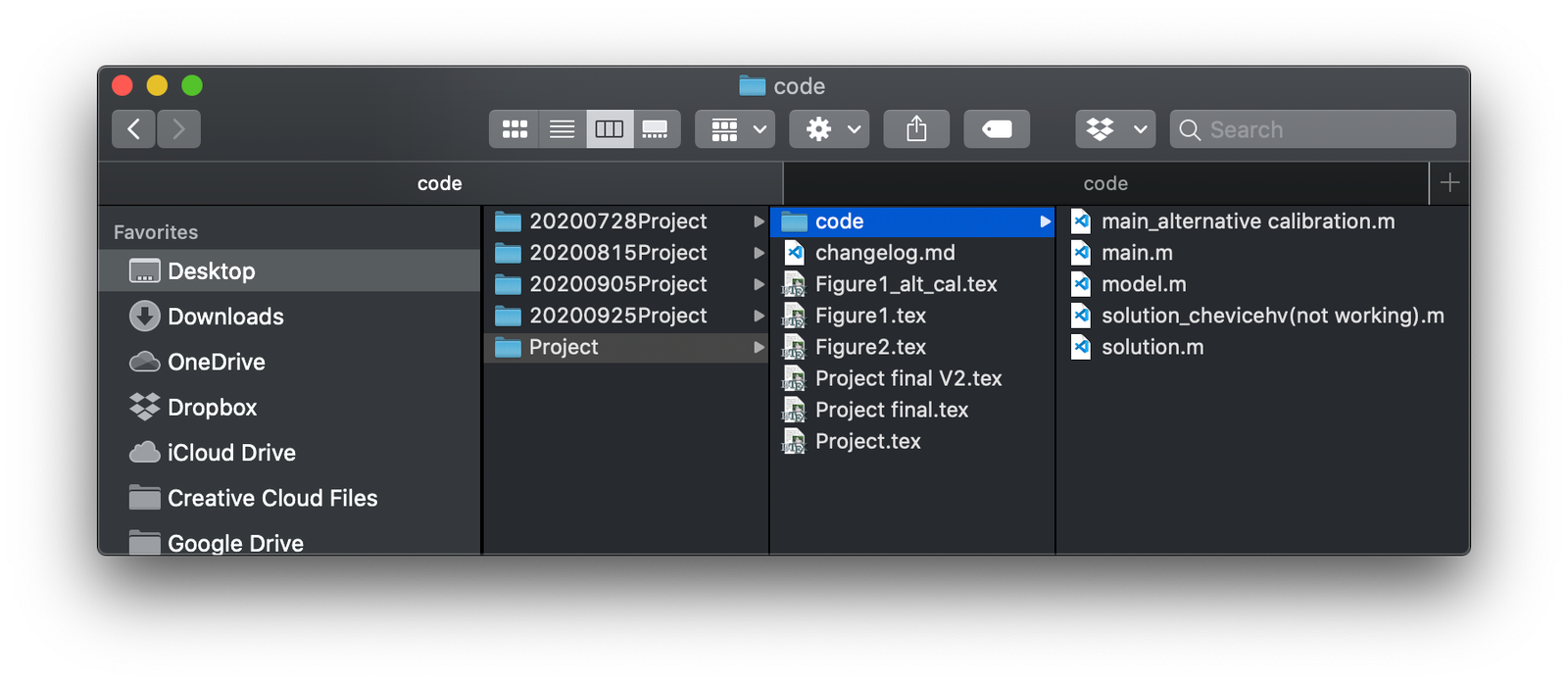The height and width of the screenshot is (684, 1568).
Task: Select the highlighted code folder
Action: tap(912, 221)
